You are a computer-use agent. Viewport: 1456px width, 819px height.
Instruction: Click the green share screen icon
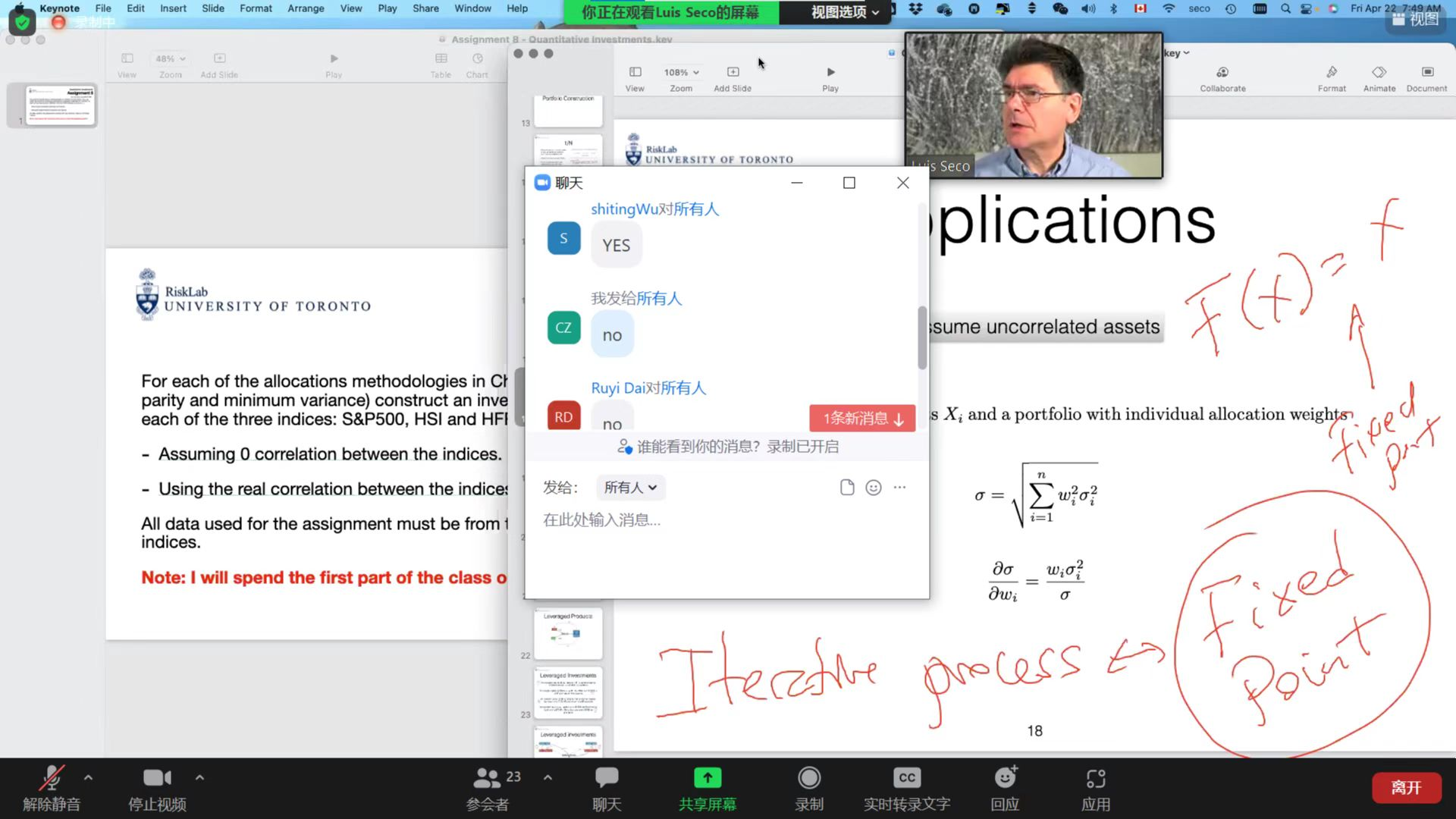coord(707,779)
